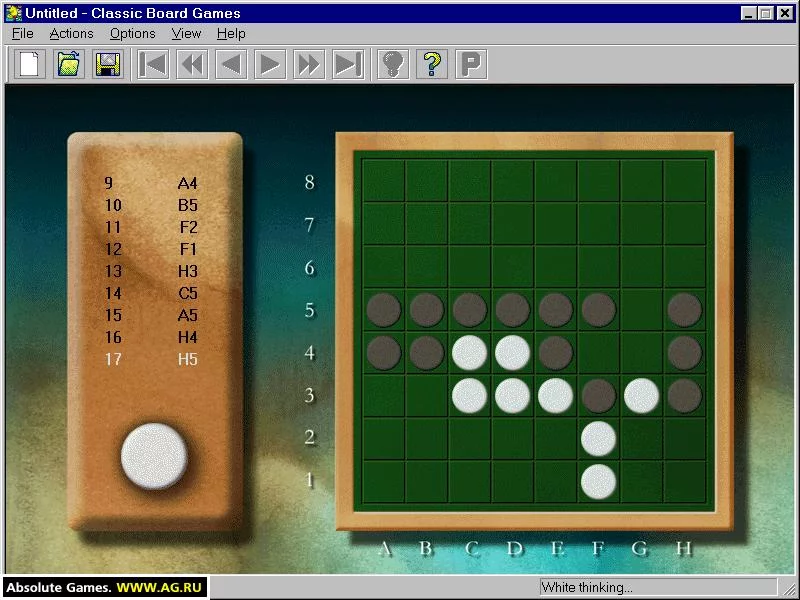Step forward one move

pos(270,64)
